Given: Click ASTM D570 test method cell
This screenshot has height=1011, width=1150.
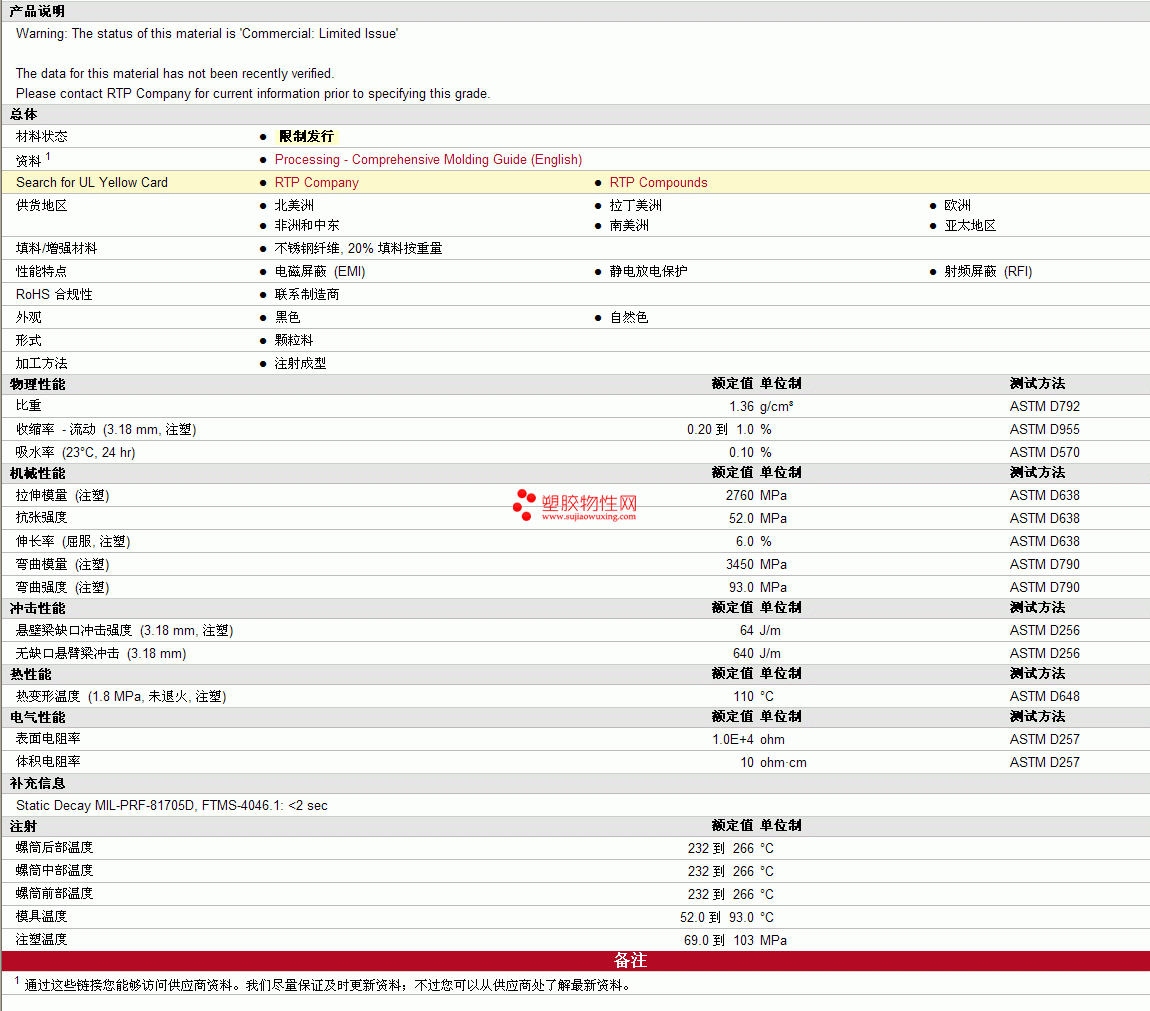Looking at the screenshot, I should click(x=1044, y=452).
